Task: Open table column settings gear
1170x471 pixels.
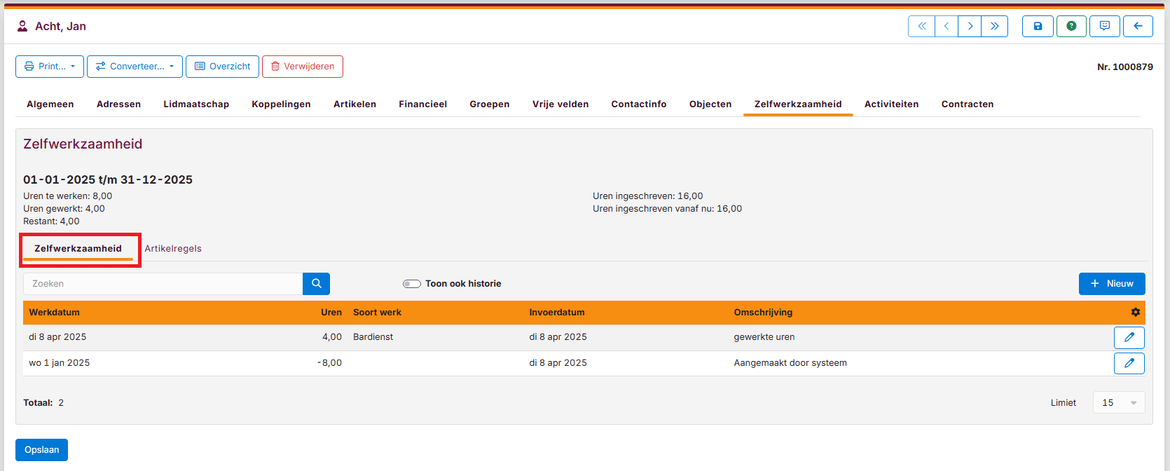Action: tap(1135, 313)
